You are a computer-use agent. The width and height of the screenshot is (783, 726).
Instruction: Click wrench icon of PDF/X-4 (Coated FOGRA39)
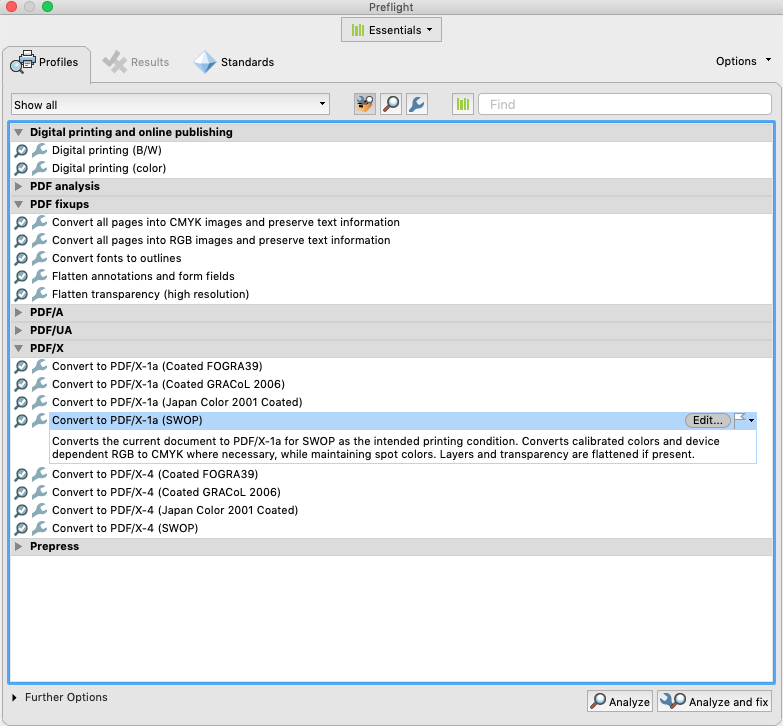[39, 474]
